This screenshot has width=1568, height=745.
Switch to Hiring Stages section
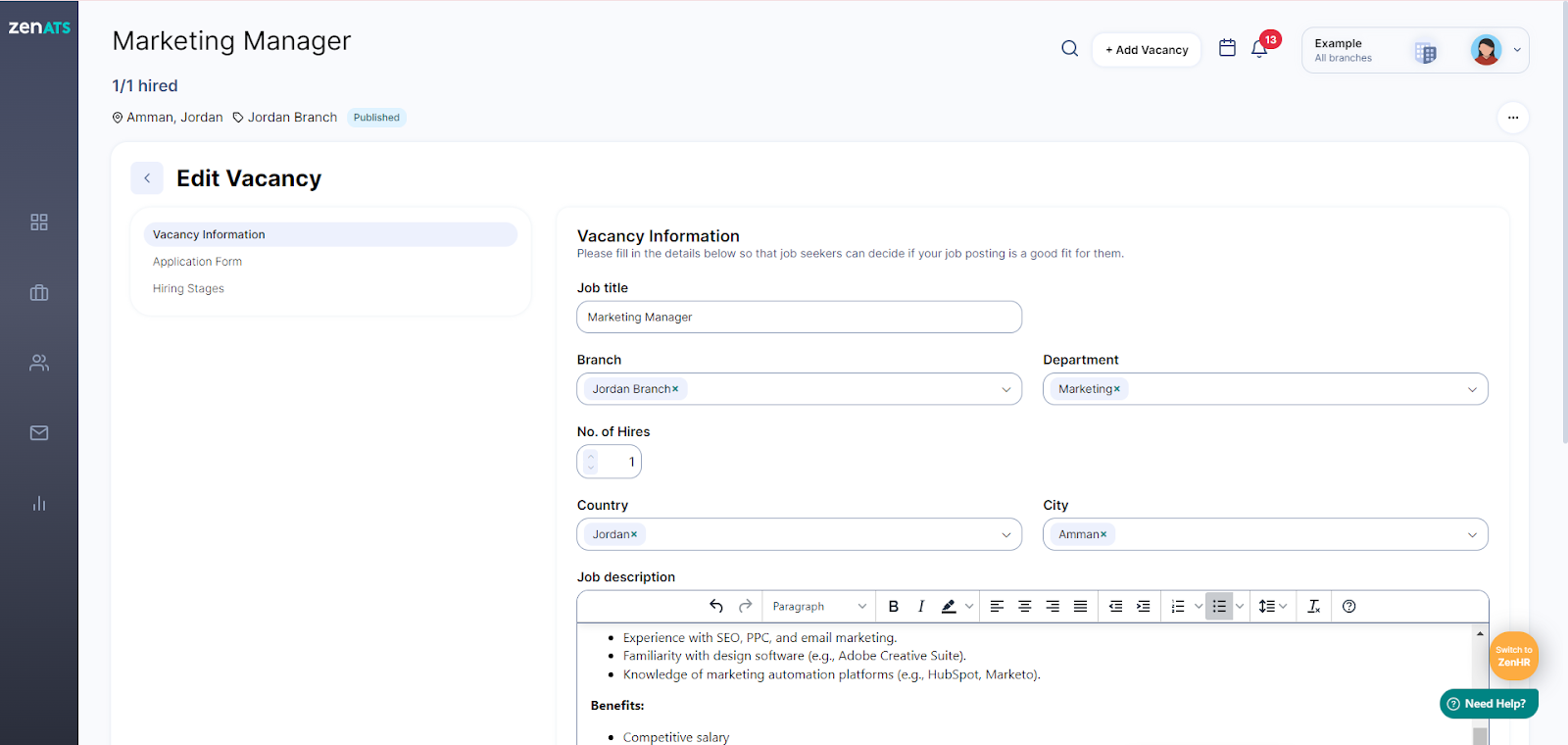click(188, 288)
